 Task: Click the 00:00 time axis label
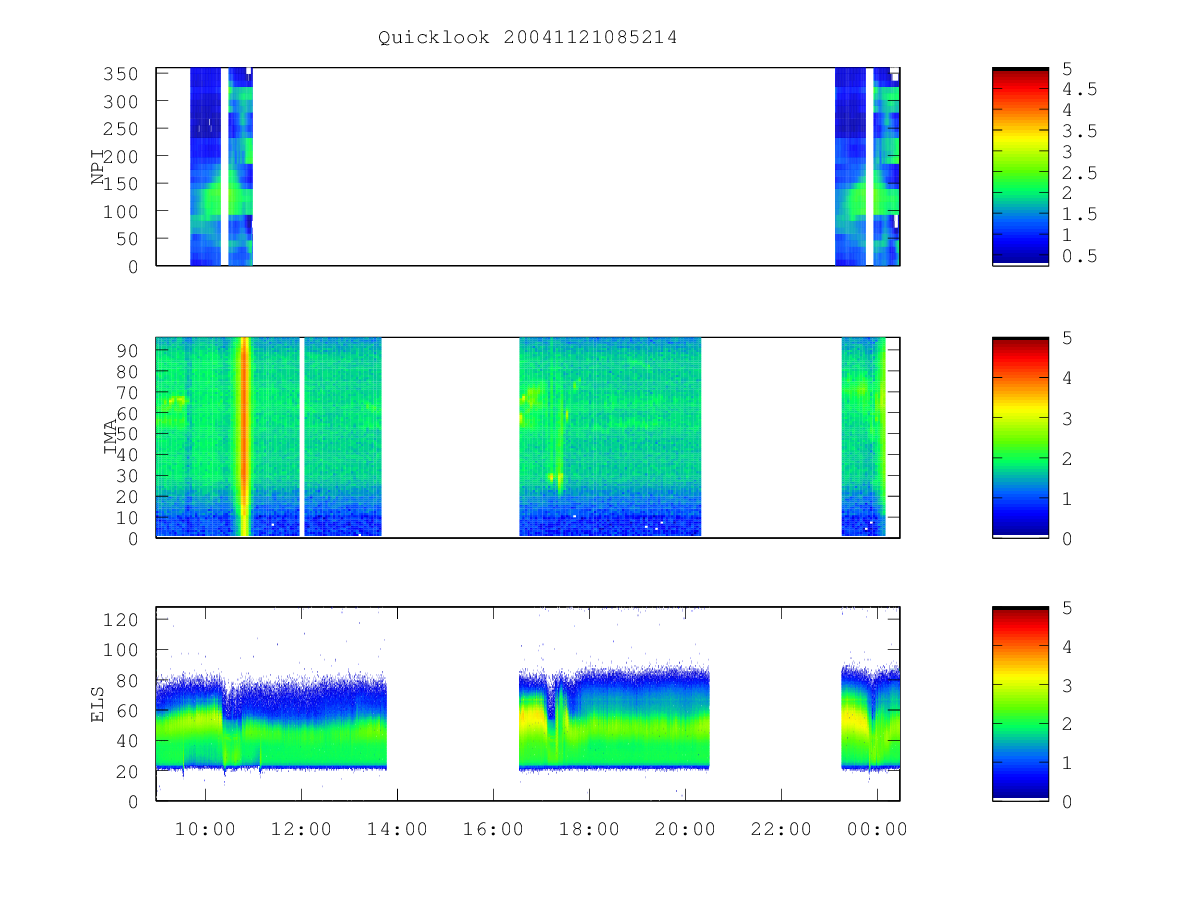tap(877, 828)
